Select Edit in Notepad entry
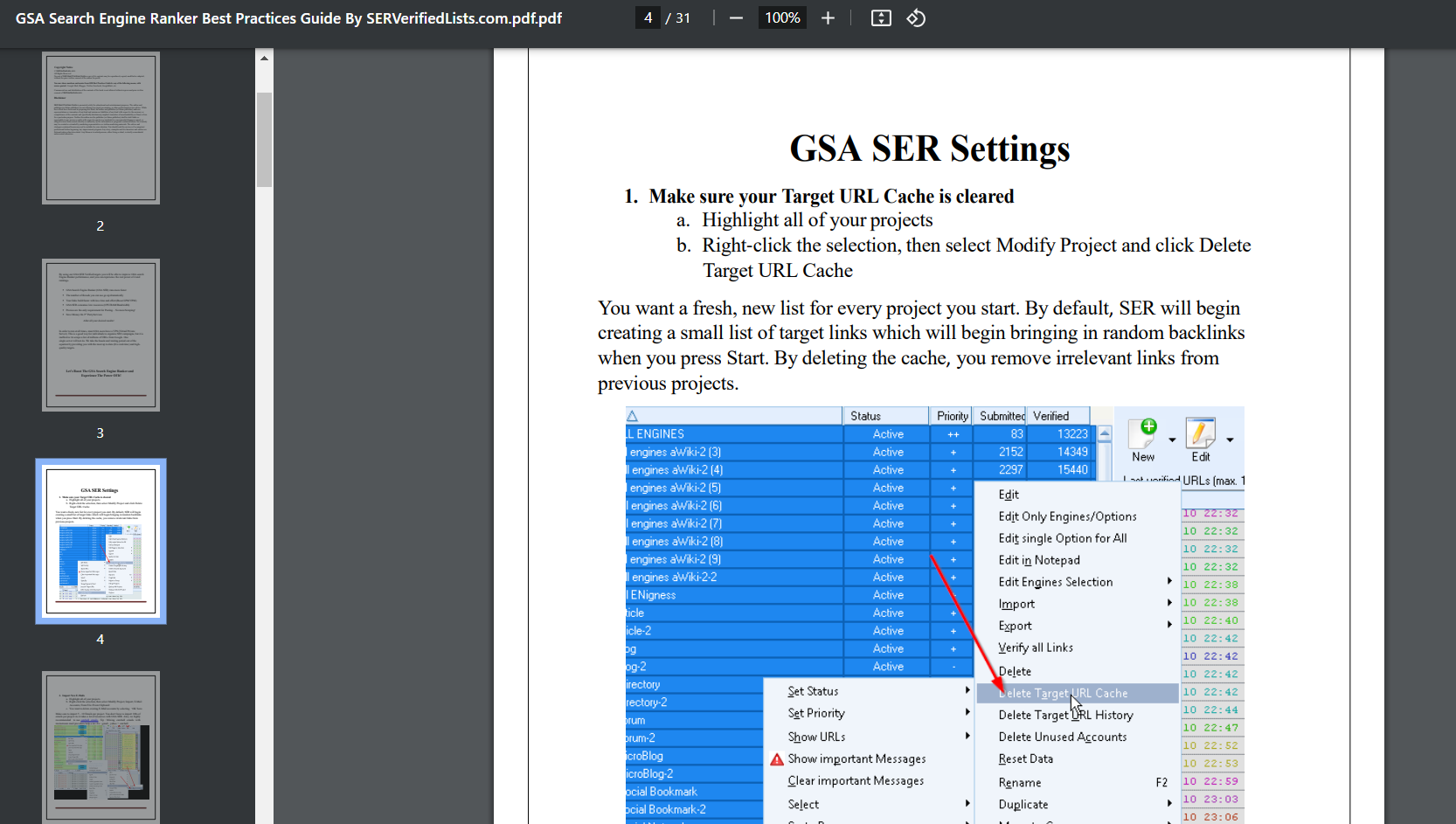The height and width of the screenshot is (824, 1456). (1078, 560)
